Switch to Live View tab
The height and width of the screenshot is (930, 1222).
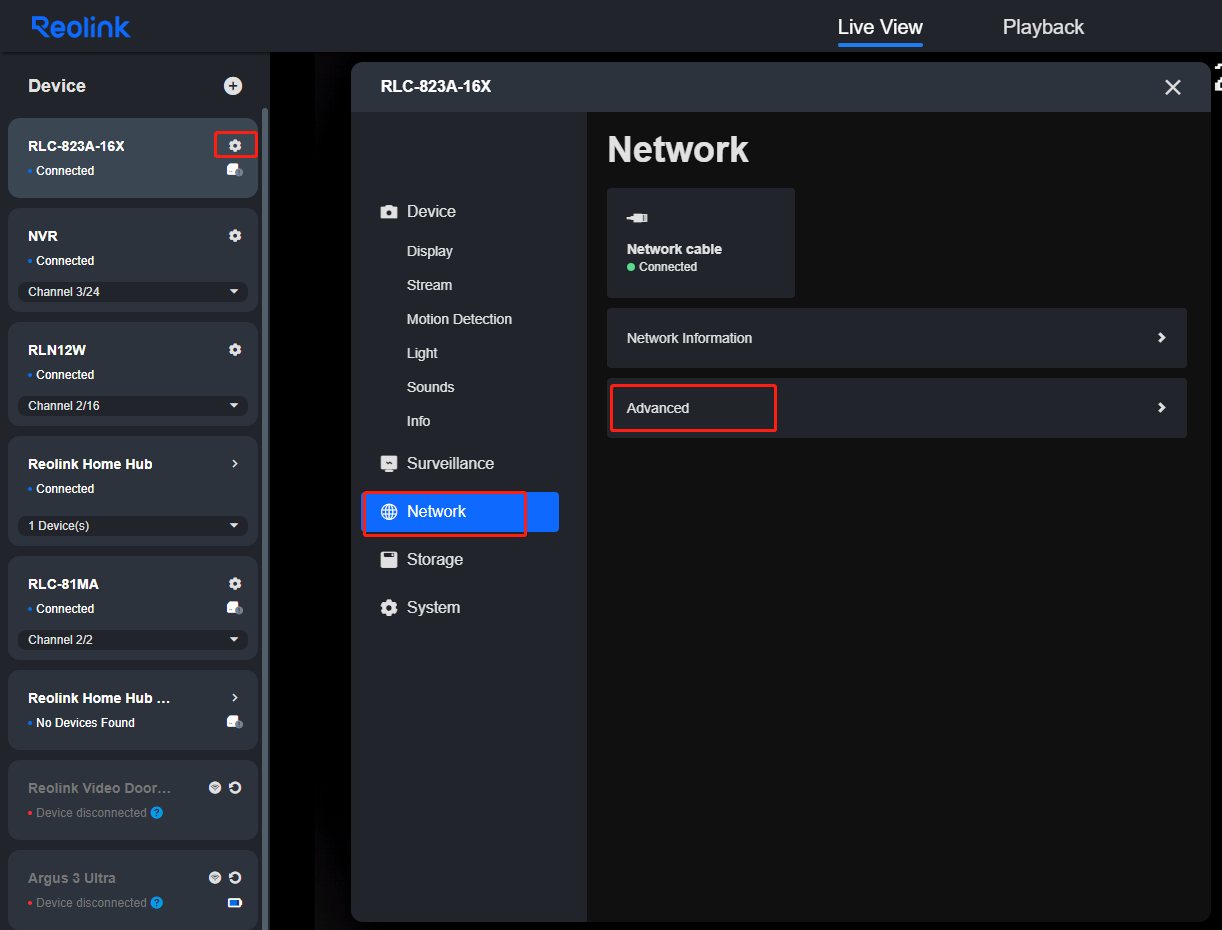coord(880,27)
